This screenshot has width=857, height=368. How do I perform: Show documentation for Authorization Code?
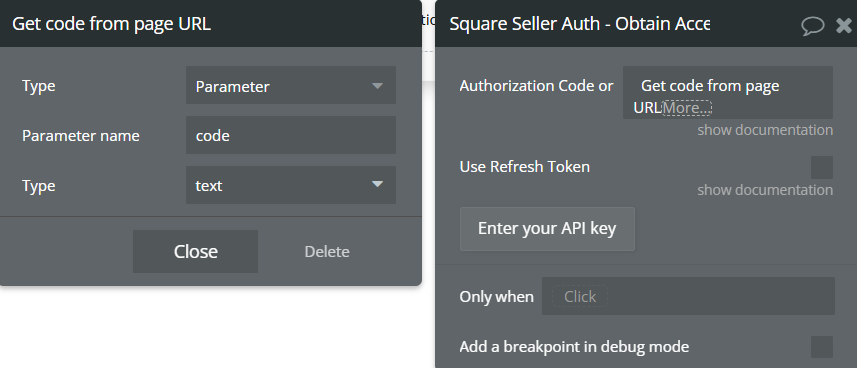(x=765, y=130)
